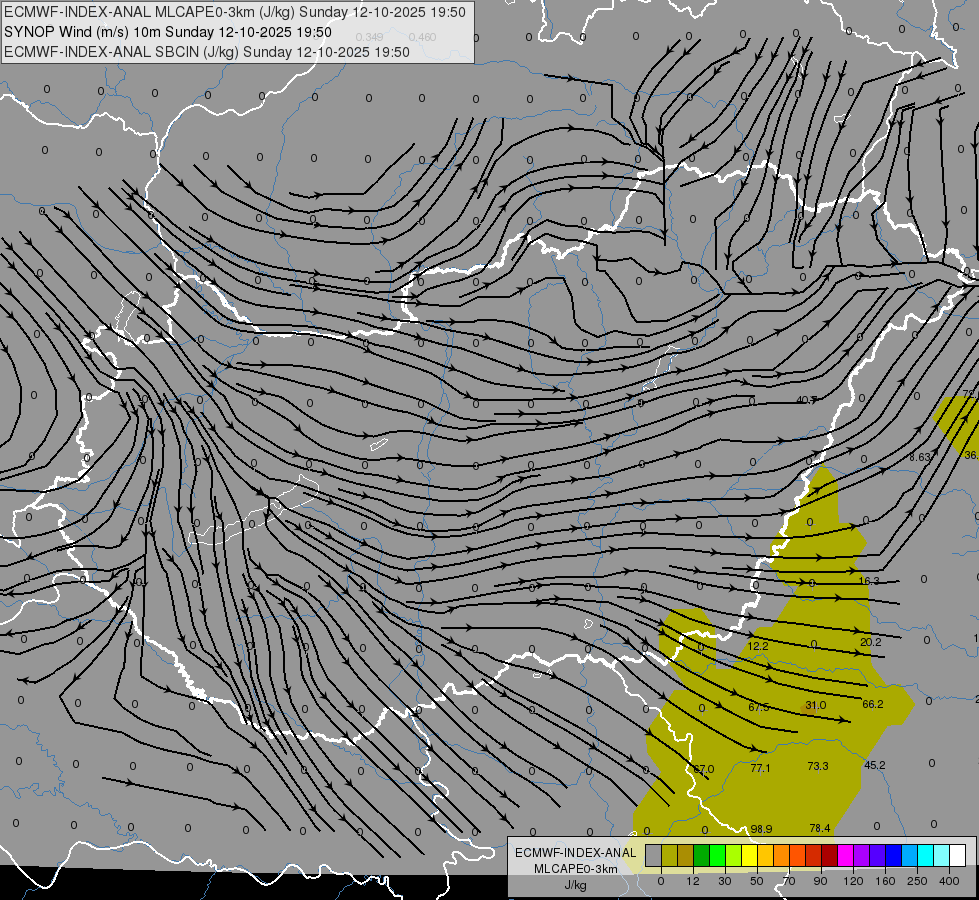Click the legend title ECMWF-INDEX-ANAL MLCAPE0-3km
Screen dimensions: 979x900
(x=575, y=861)
